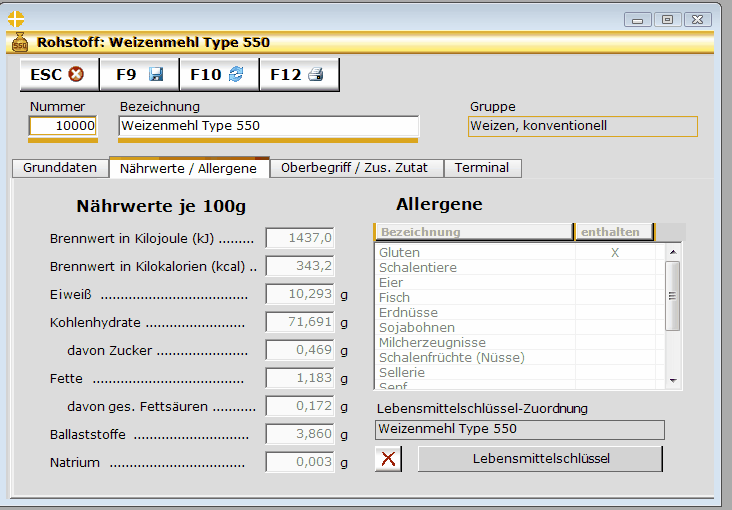Select the Fisch allergen row
Viewport: 732px width, 510px height.
pyautogui.click(x=520, y=298)
